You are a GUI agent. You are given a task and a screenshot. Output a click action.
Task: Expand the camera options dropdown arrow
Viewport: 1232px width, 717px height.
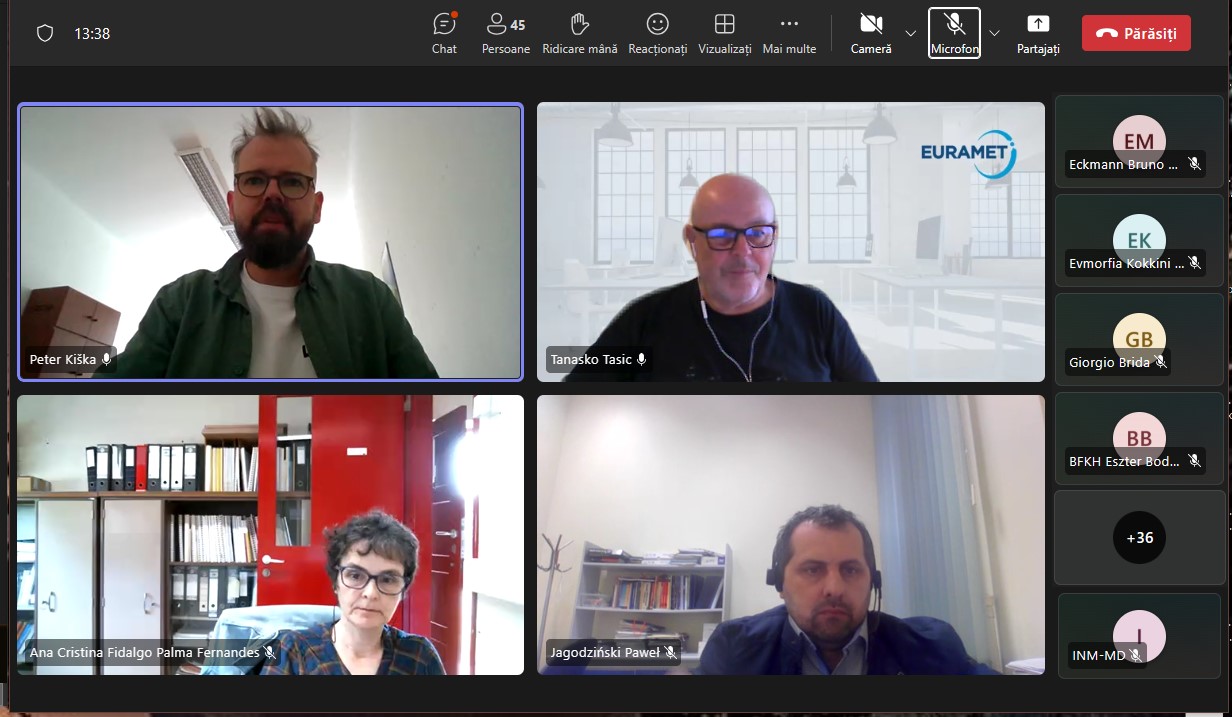point(910,33)
